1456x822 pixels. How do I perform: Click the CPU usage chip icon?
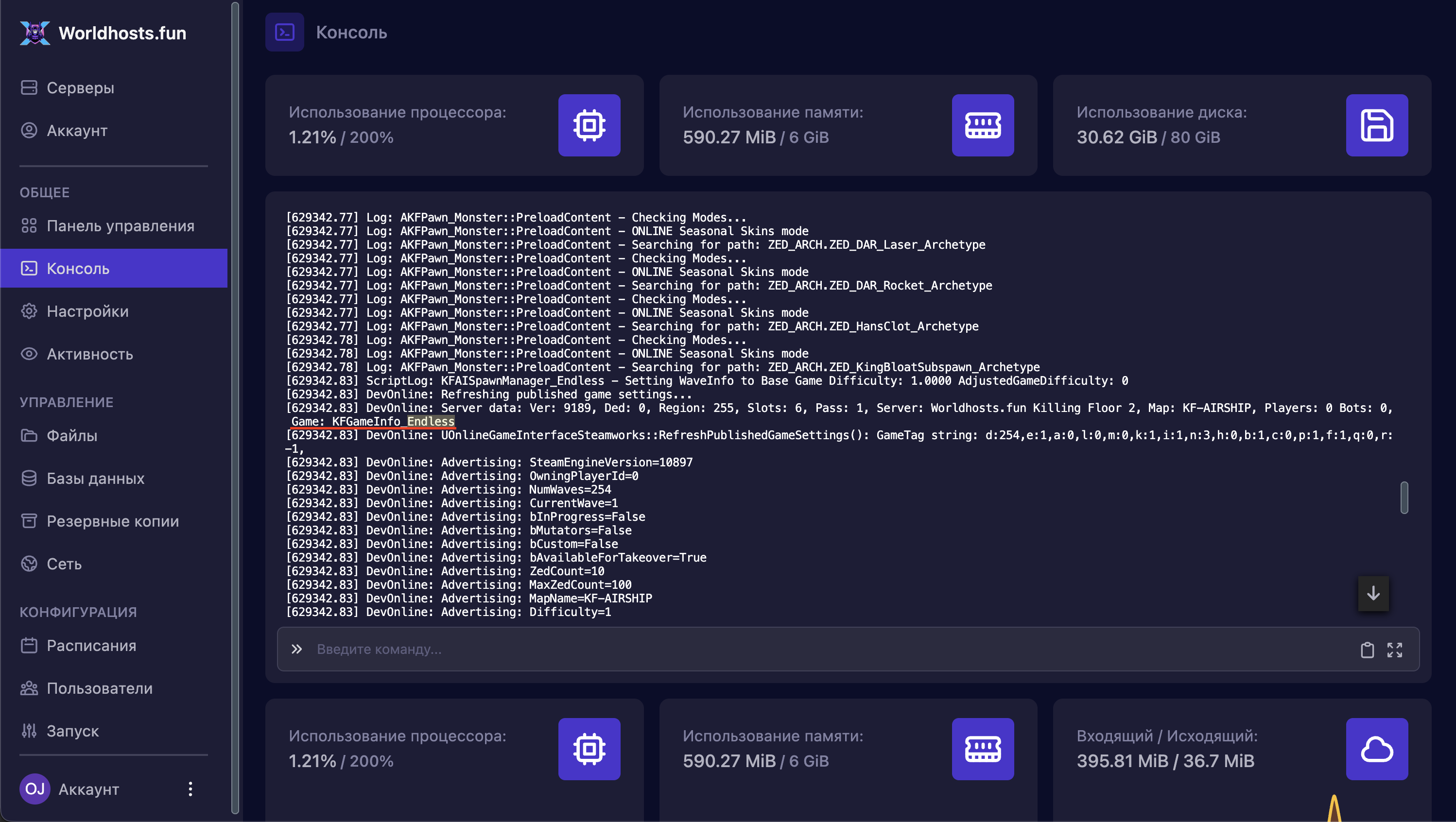coord(589,125)
